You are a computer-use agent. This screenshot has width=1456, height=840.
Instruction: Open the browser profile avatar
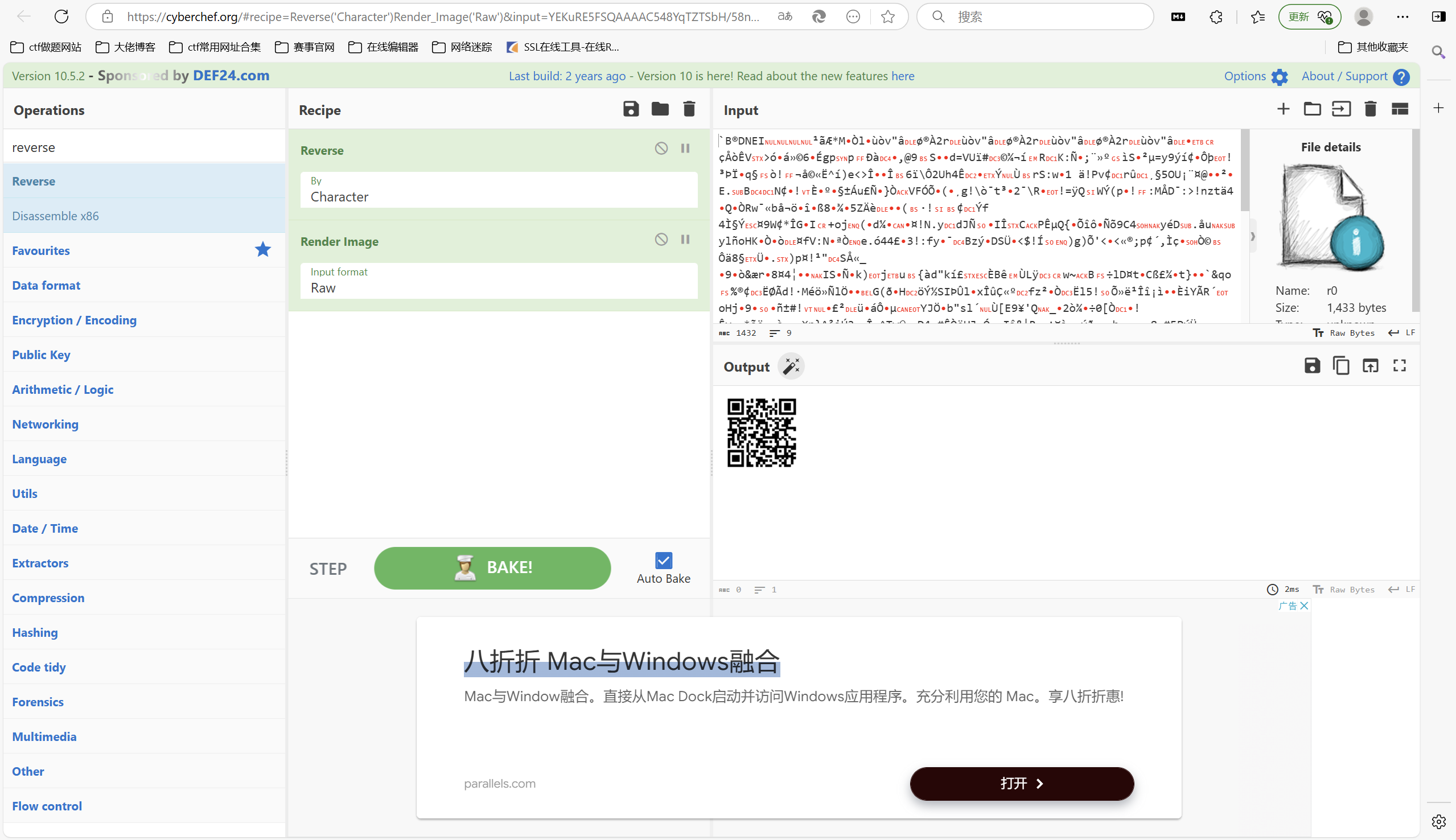(x=1364, y=17)
